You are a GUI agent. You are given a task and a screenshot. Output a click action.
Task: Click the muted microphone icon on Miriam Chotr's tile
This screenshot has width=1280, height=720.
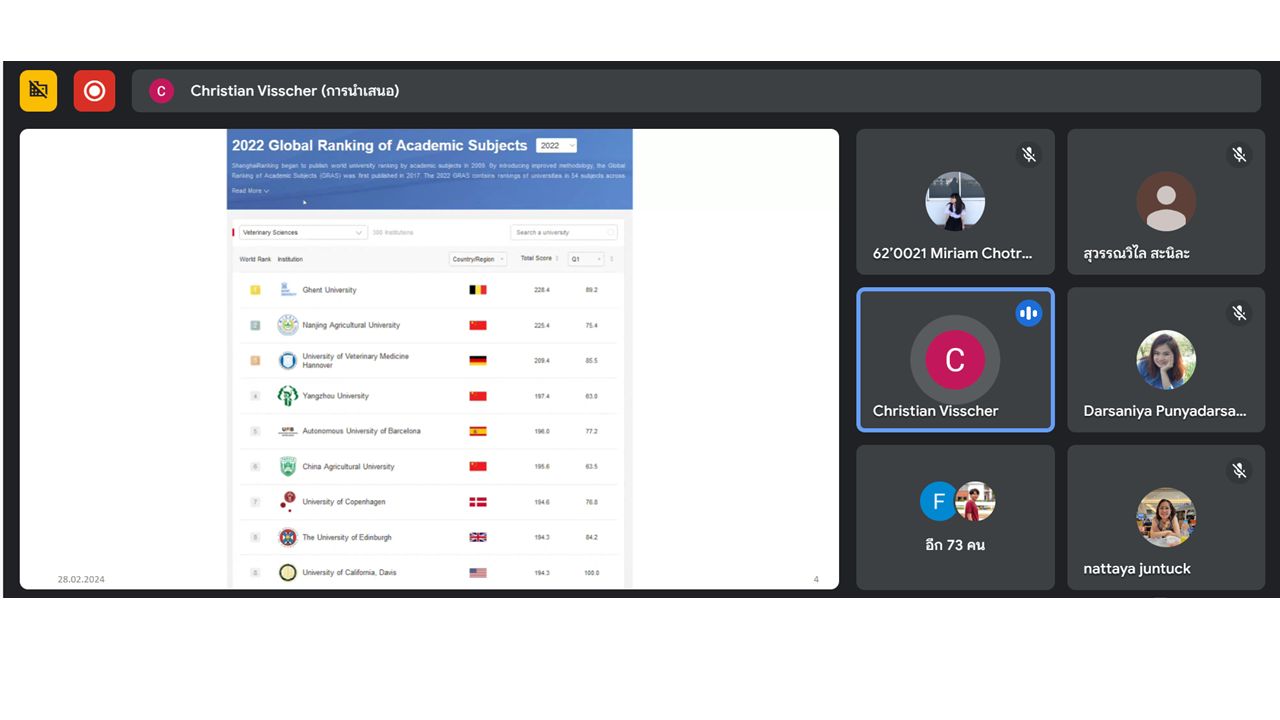click(x=1028, y=155)
